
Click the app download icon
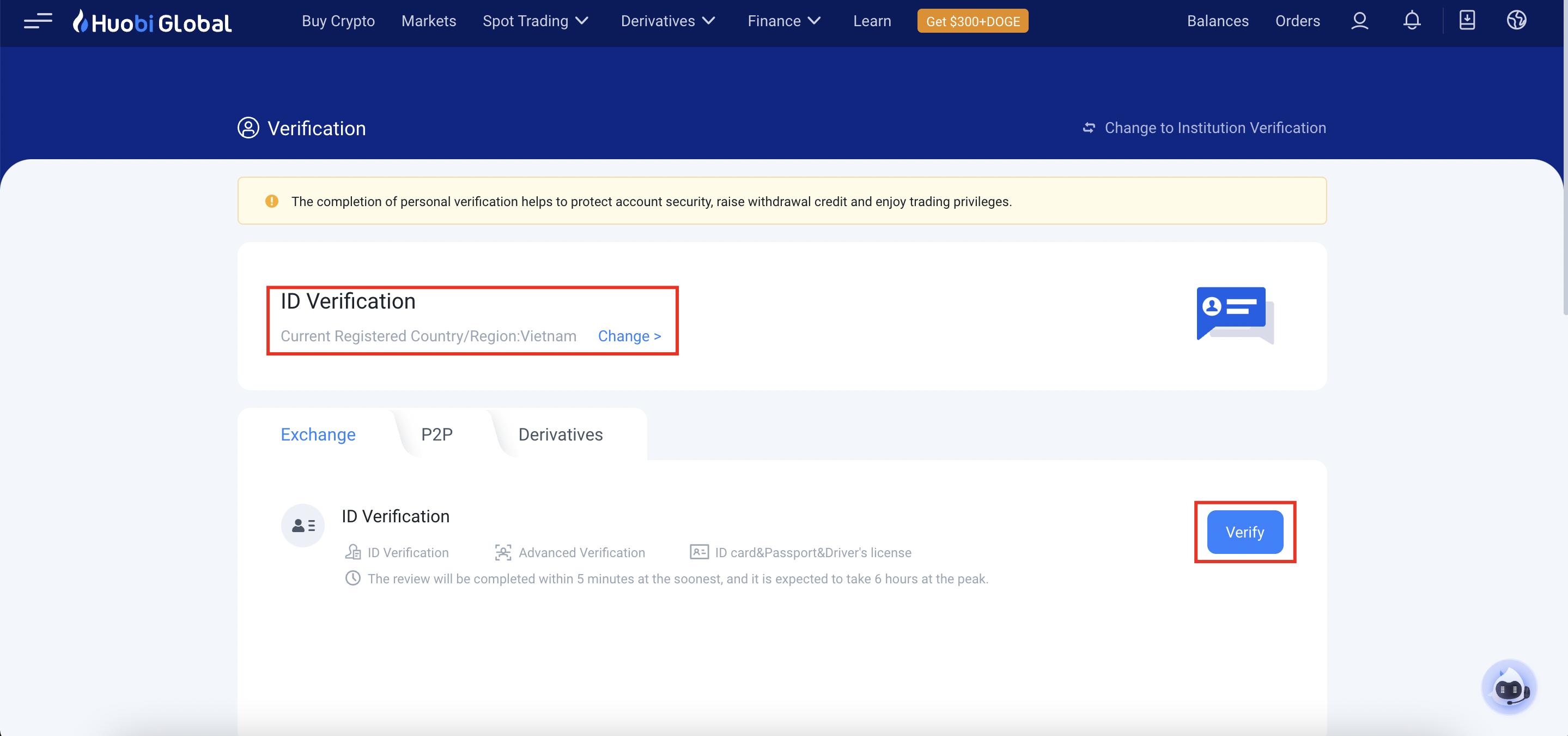(x=1467, y=21)
